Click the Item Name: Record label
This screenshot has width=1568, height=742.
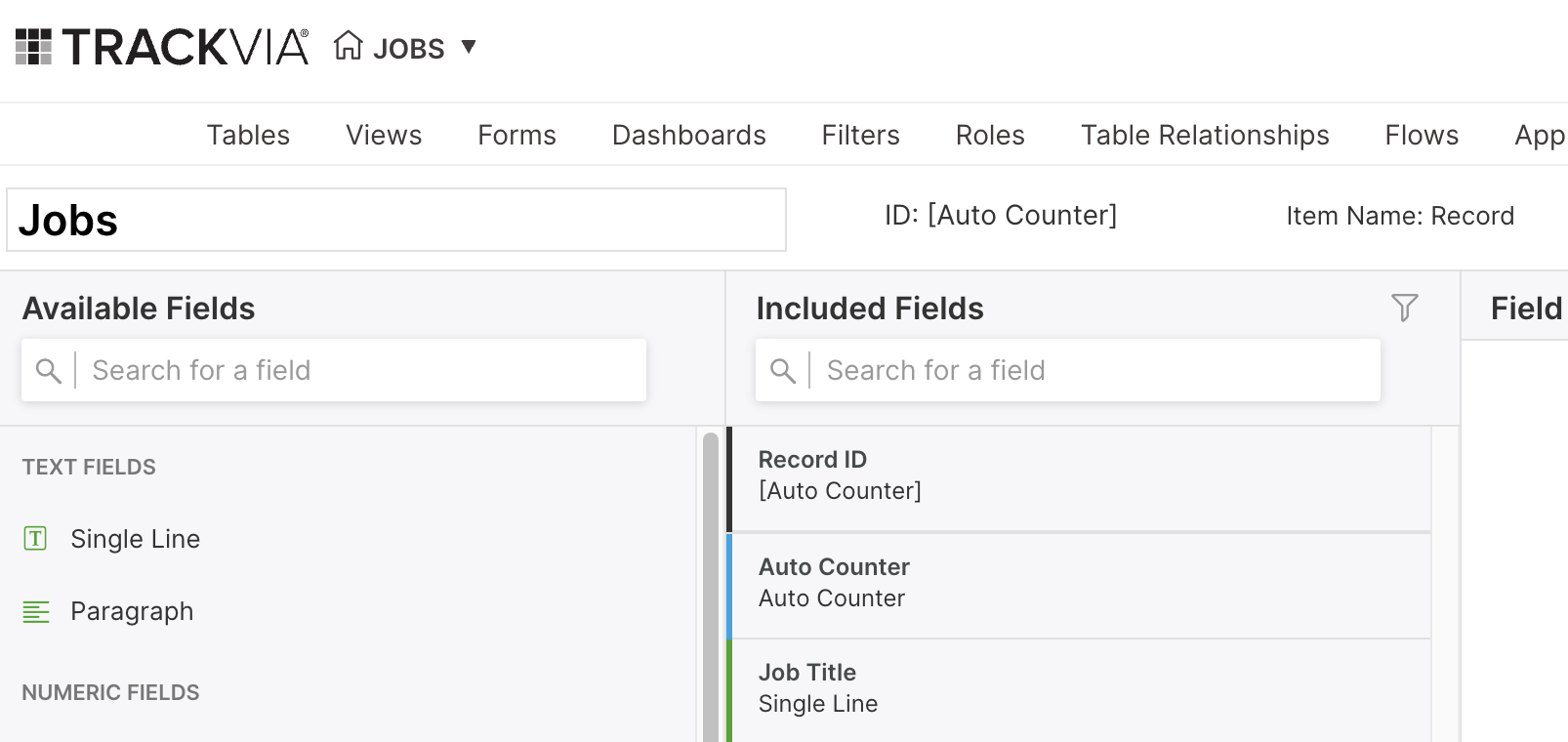click(1400, 216)
